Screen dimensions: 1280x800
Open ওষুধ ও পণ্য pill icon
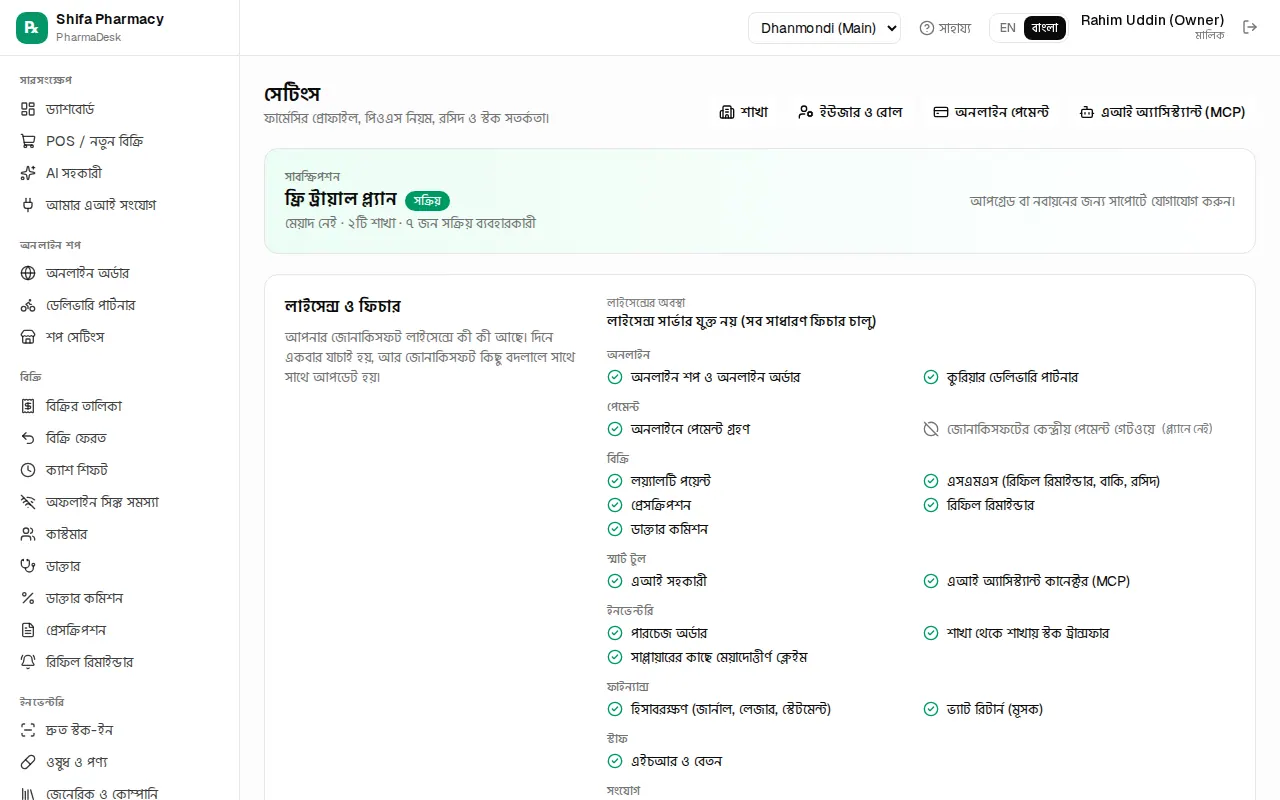pyautogui.click(x=28, y=762)
